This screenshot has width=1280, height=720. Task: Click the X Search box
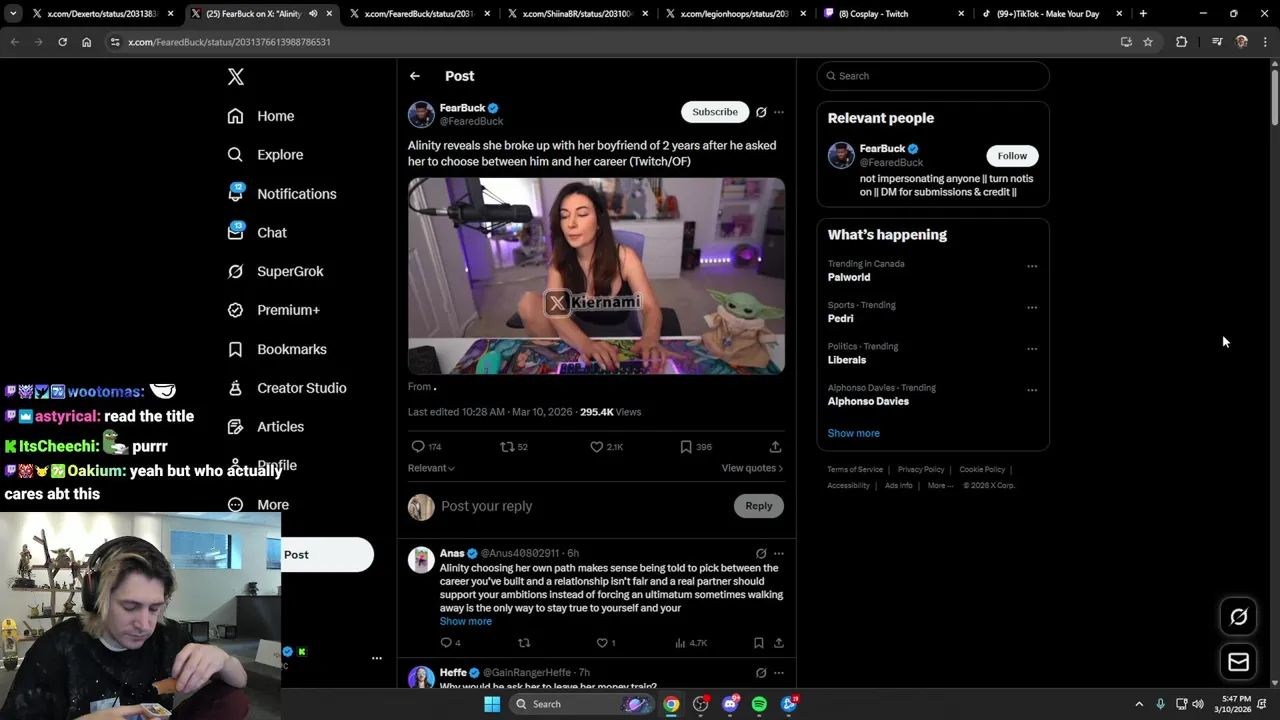pos(933,76)
